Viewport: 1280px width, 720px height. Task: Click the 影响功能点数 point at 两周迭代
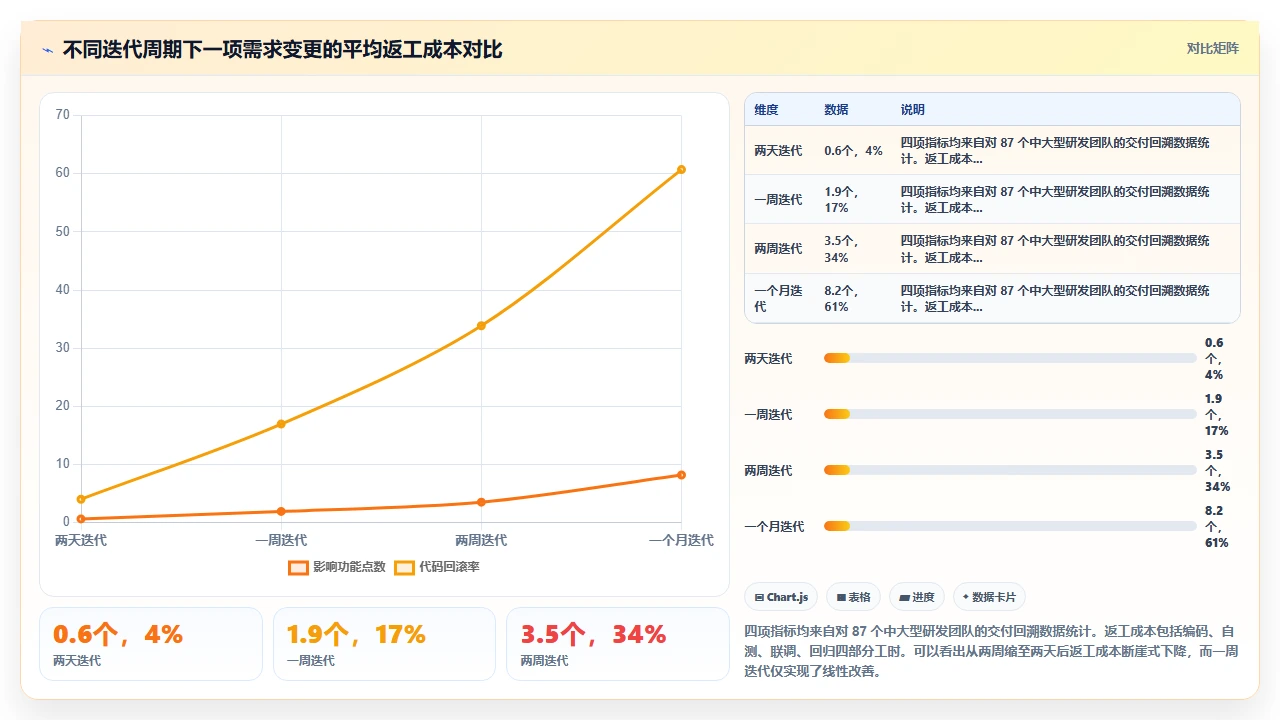(481, 502)
